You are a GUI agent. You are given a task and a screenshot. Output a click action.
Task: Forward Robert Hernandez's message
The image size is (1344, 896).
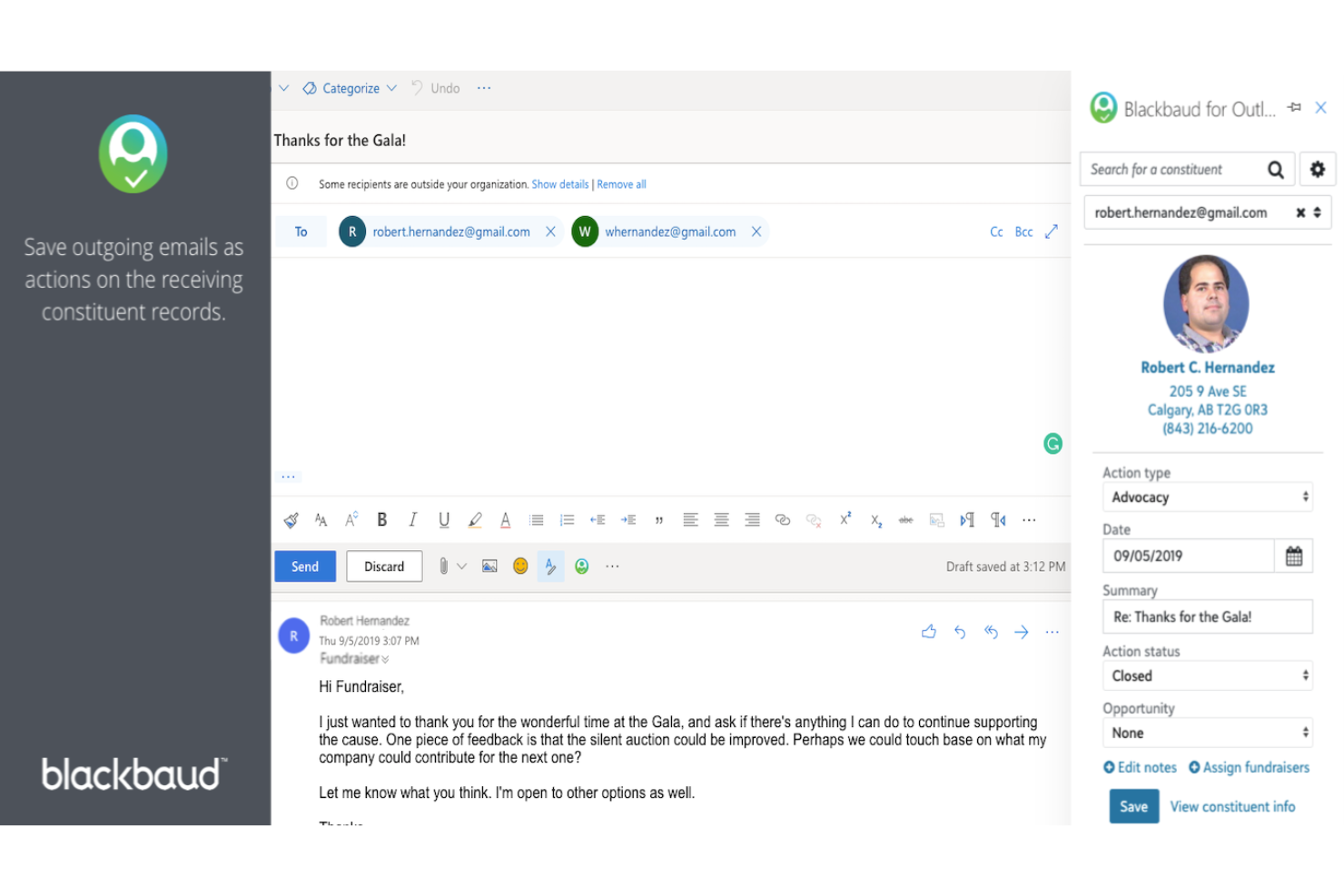[1022, 632]
